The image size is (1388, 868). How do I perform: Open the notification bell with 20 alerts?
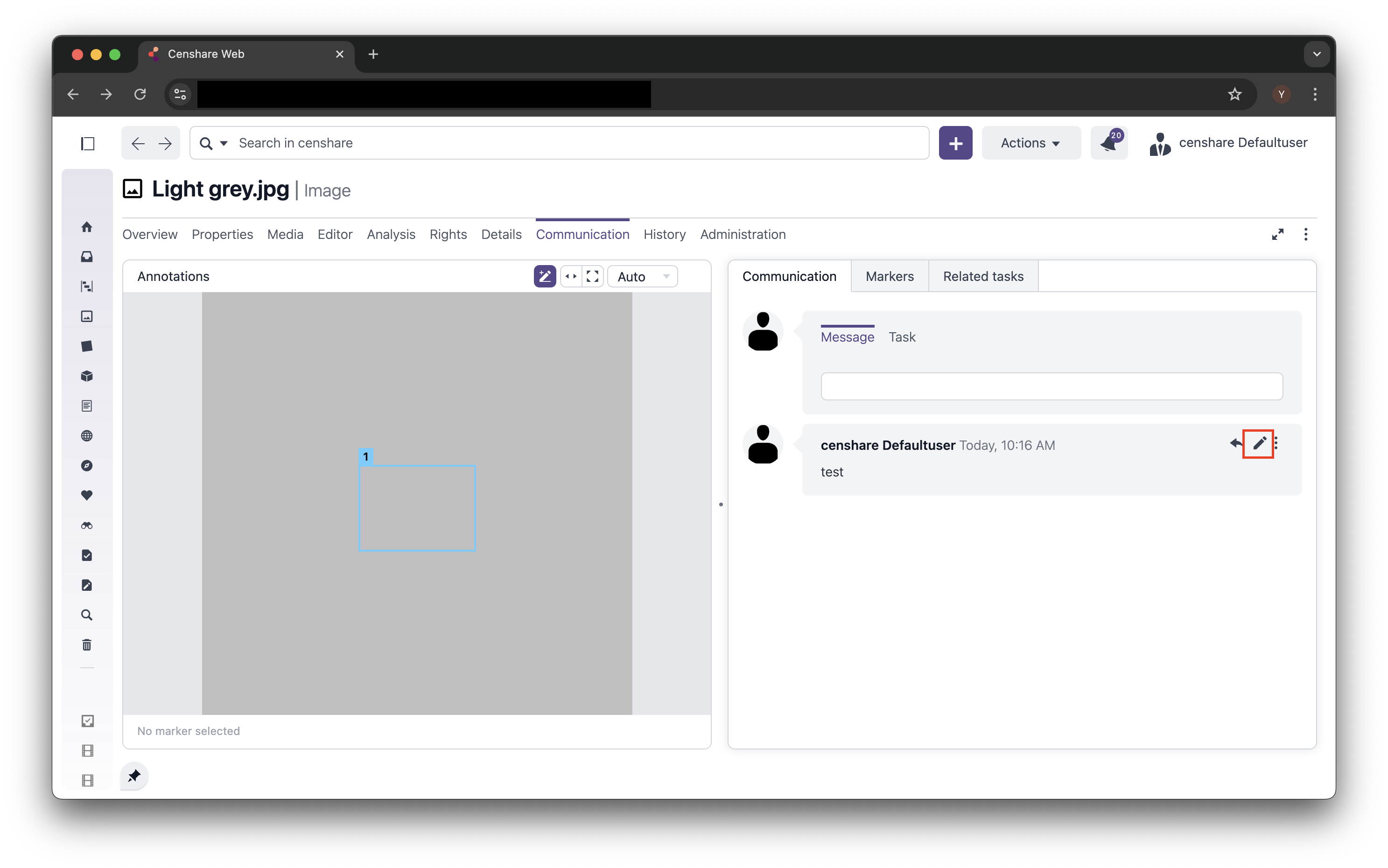point(1108,142)
